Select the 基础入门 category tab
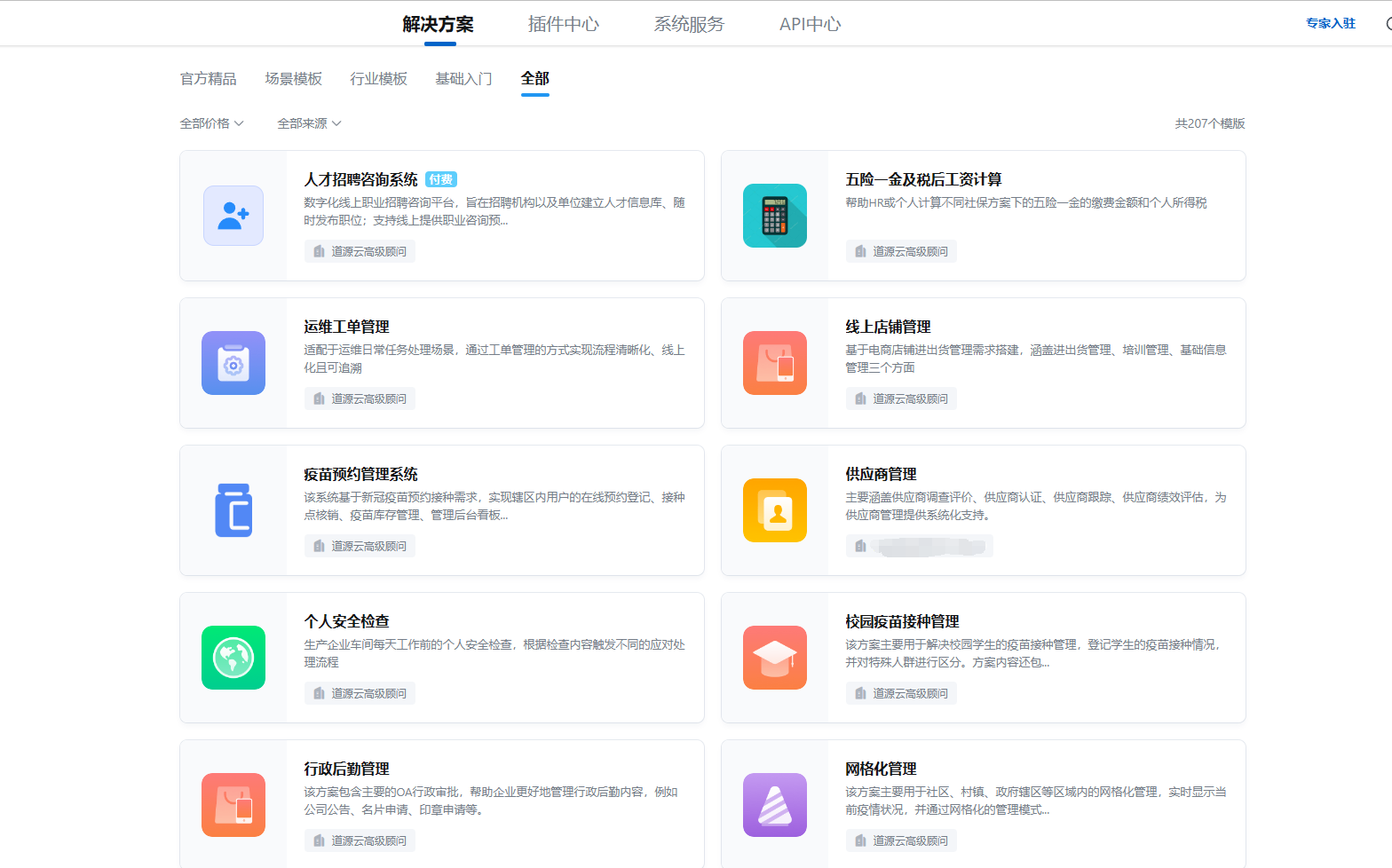 click(463, 79)
